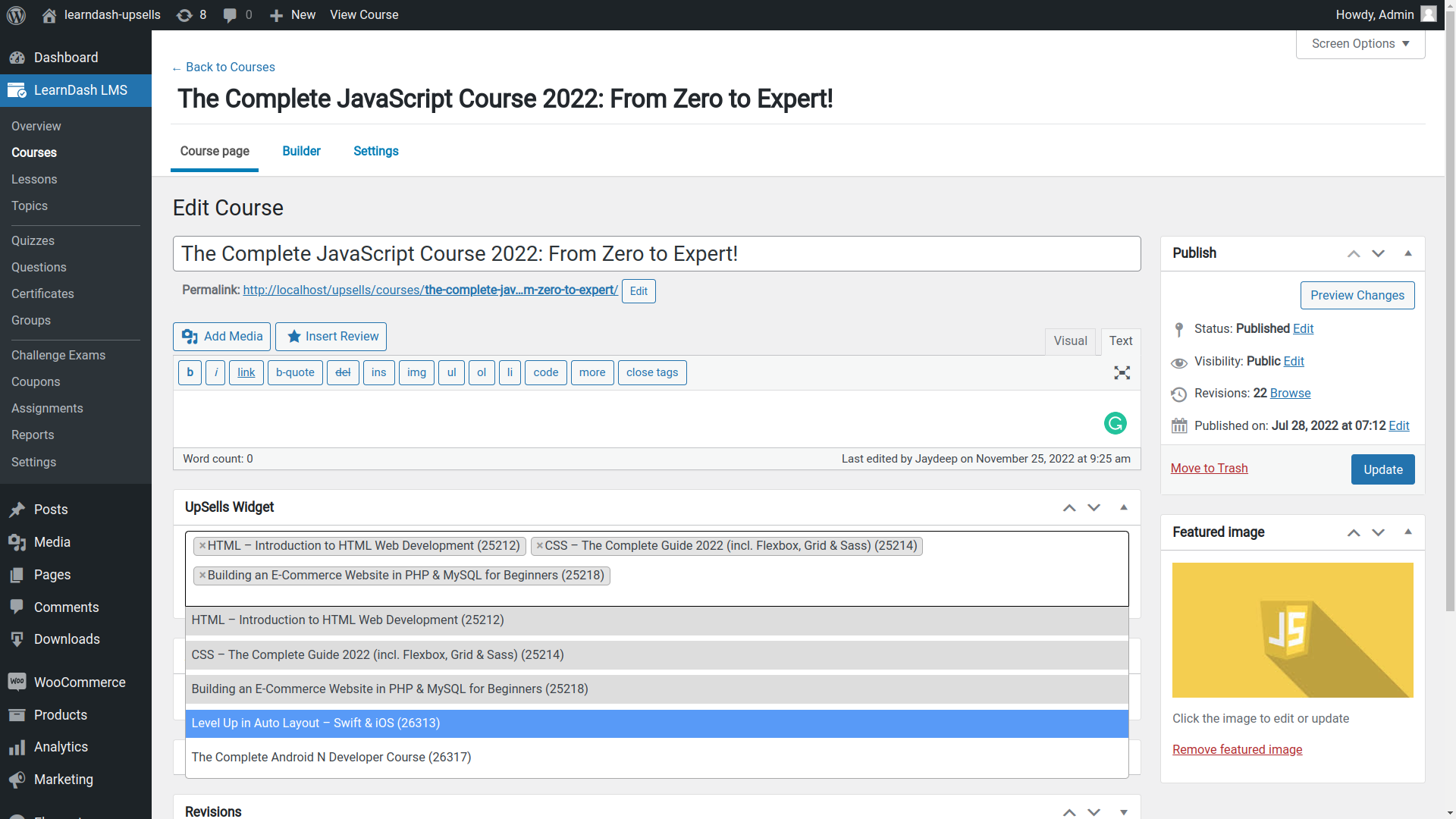Viewport: 1456px width, 819px height.
Task: Collapse the UpSells Widget panel
Action: point(1124,508)
